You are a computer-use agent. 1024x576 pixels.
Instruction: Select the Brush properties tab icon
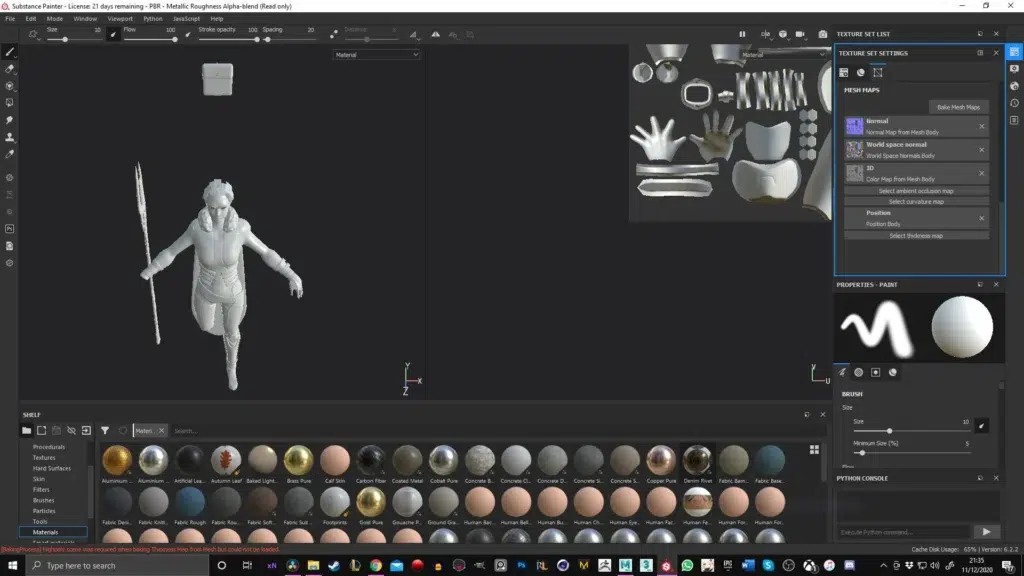(842, 372)
